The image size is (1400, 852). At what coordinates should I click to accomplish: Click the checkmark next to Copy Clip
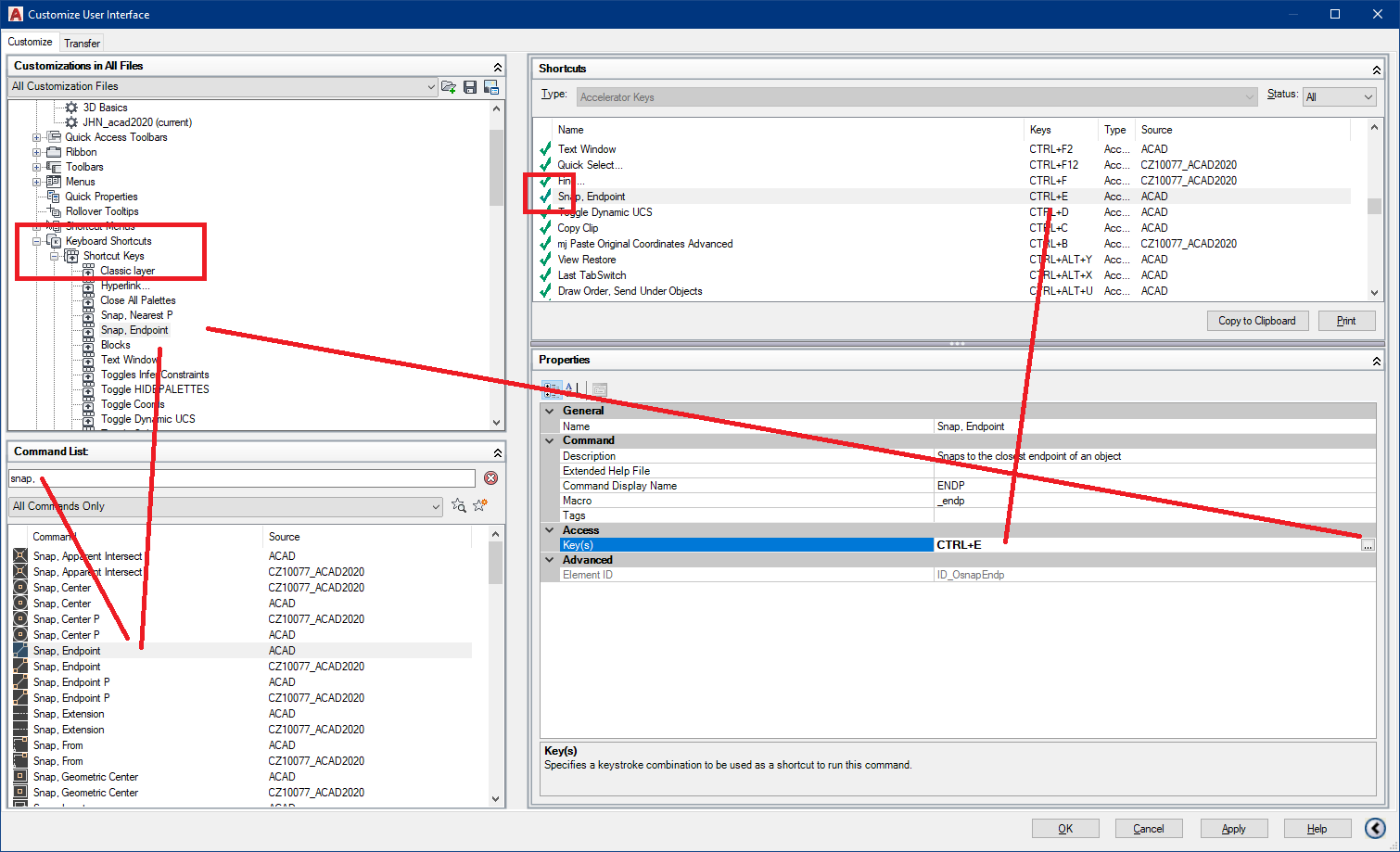545,227
